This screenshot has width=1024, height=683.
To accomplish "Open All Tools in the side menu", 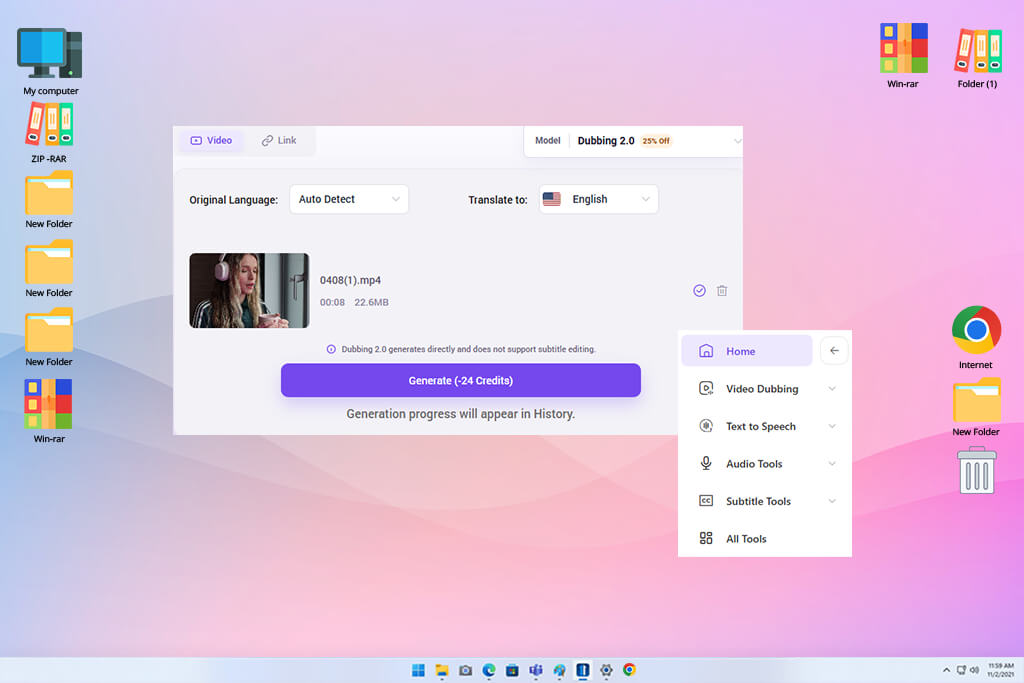I will (746, 539).
